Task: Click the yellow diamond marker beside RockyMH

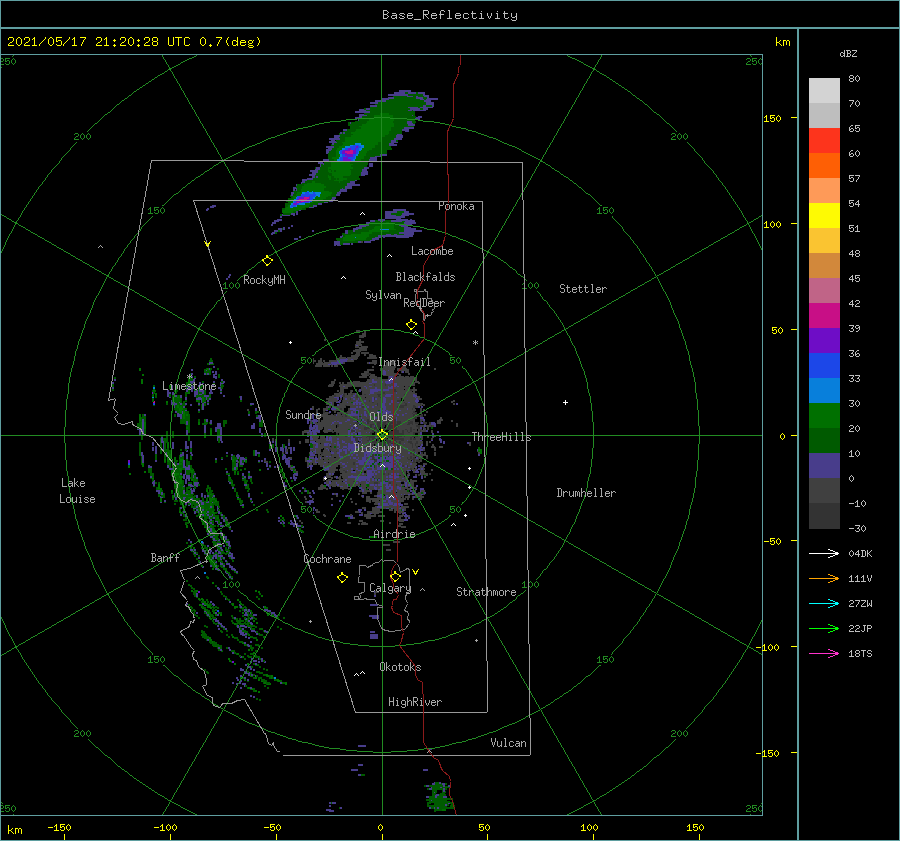Action: click(x=267, y=261)
